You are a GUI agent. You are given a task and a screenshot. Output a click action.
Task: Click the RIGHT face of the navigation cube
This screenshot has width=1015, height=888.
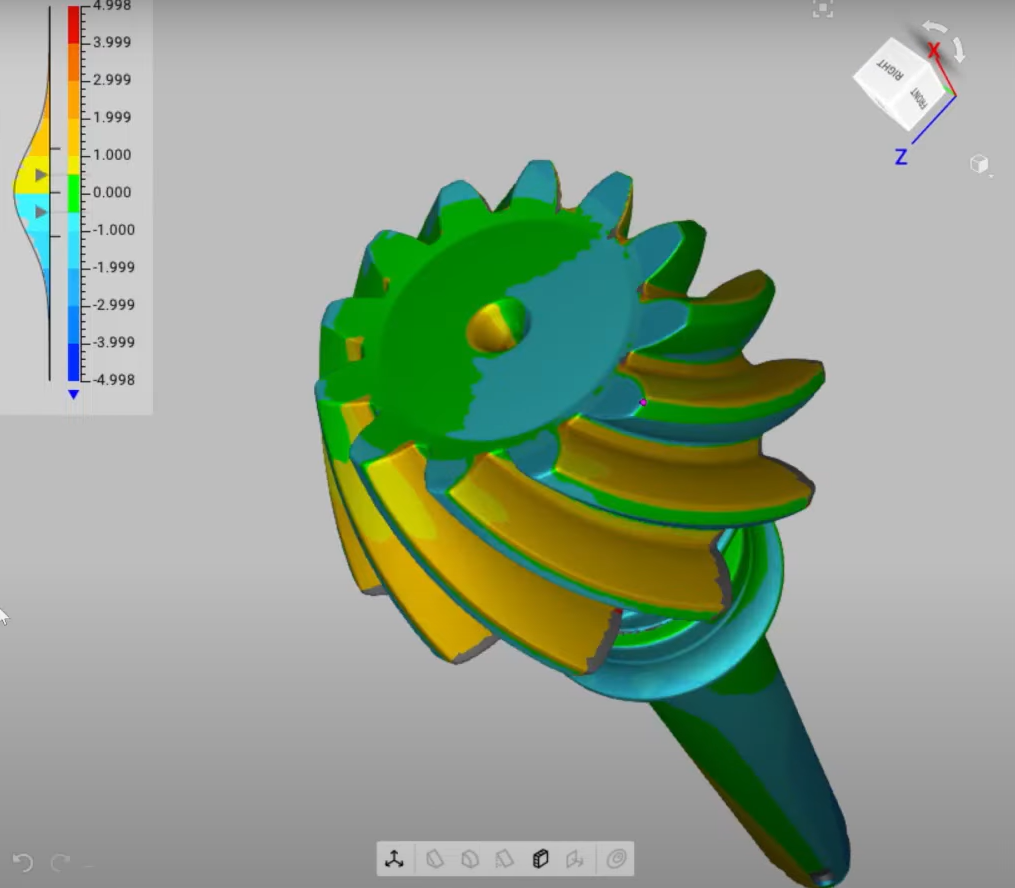pyautogui.click(x=888, y=72)
